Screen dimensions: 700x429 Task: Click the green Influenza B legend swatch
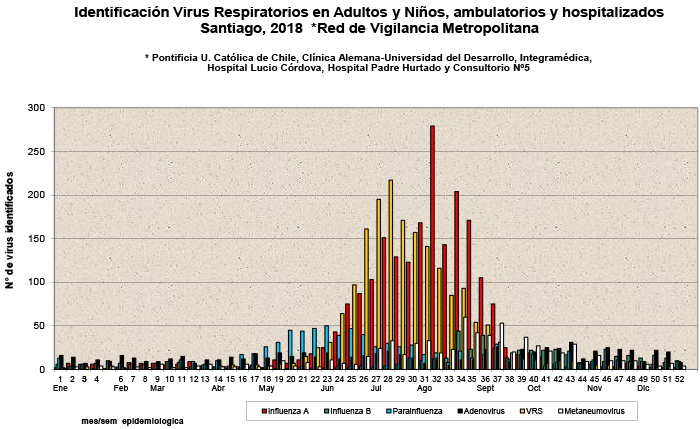tap(325, 411)
